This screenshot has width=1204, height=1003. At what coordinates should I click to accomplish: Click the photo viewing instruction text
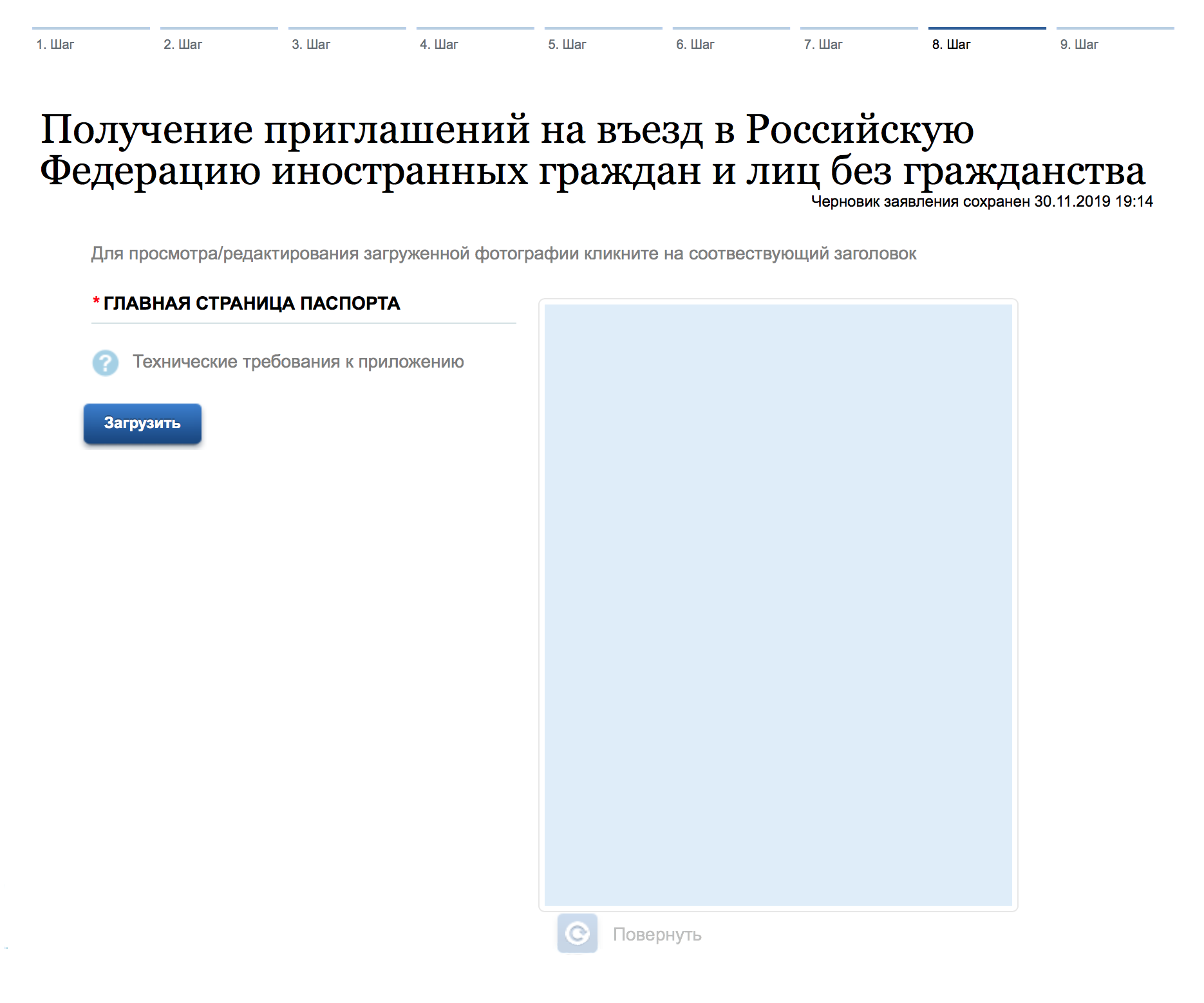point(503,254)
